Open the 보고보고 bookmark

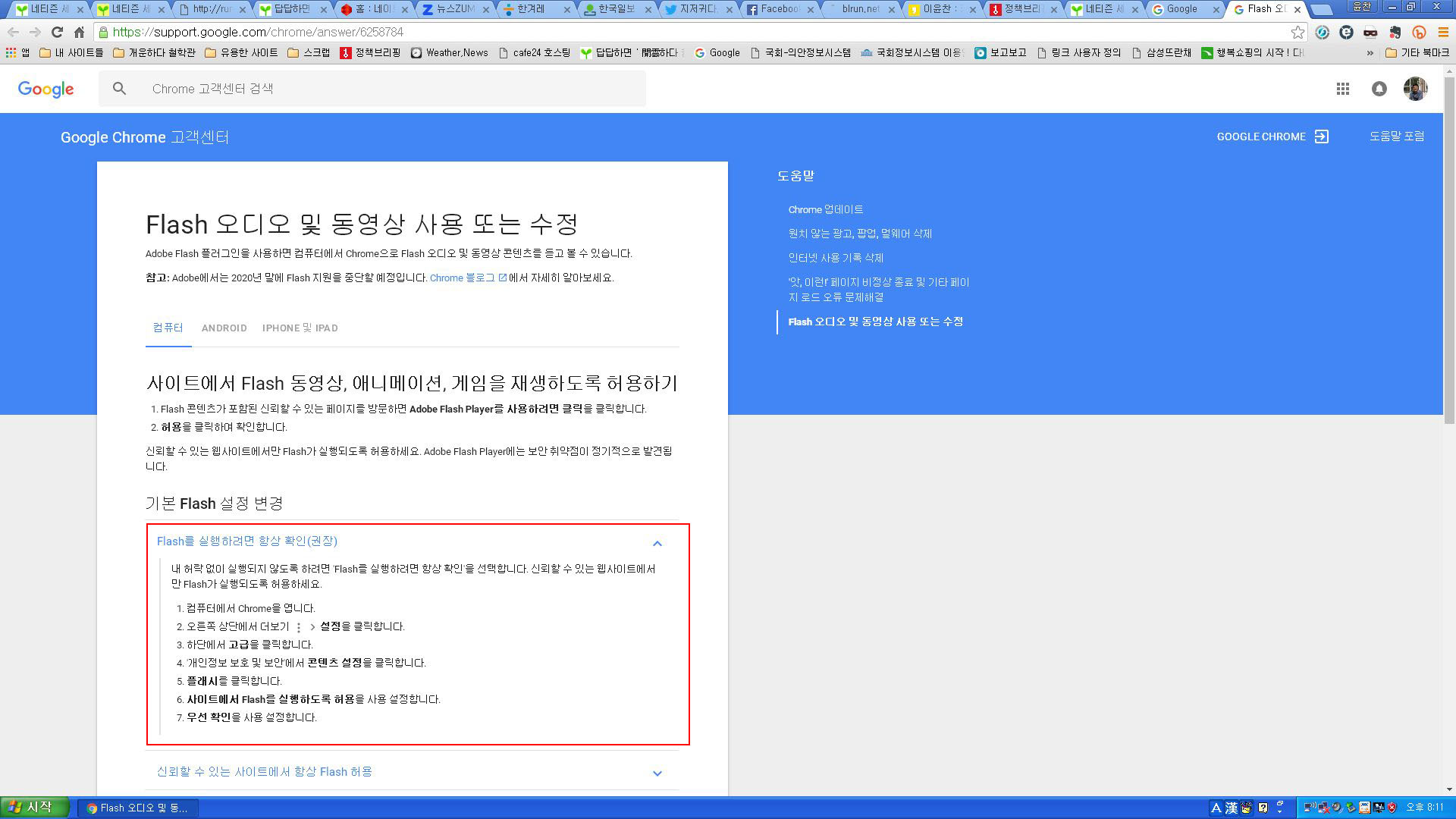1001,53
